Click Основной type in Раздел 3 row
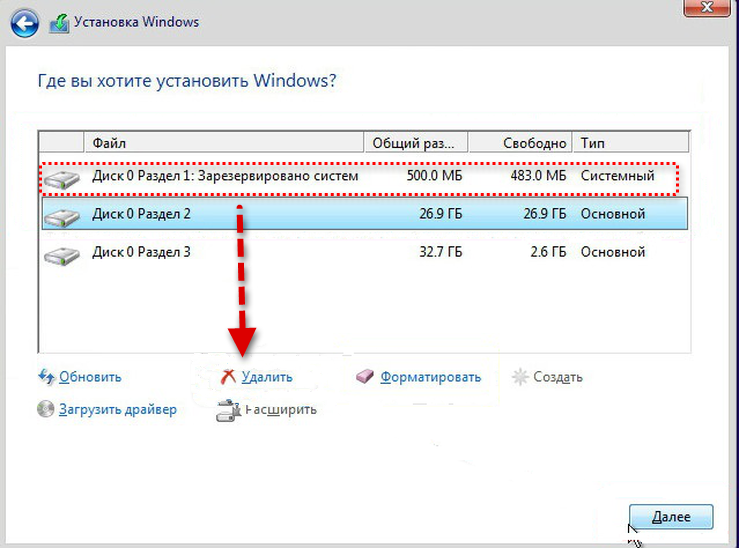 pos(613,252)
